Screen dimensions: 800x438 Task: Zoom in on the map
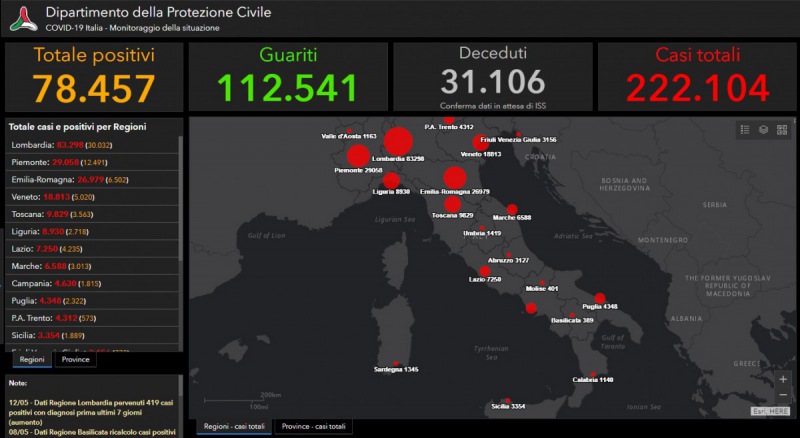point(783,379)
